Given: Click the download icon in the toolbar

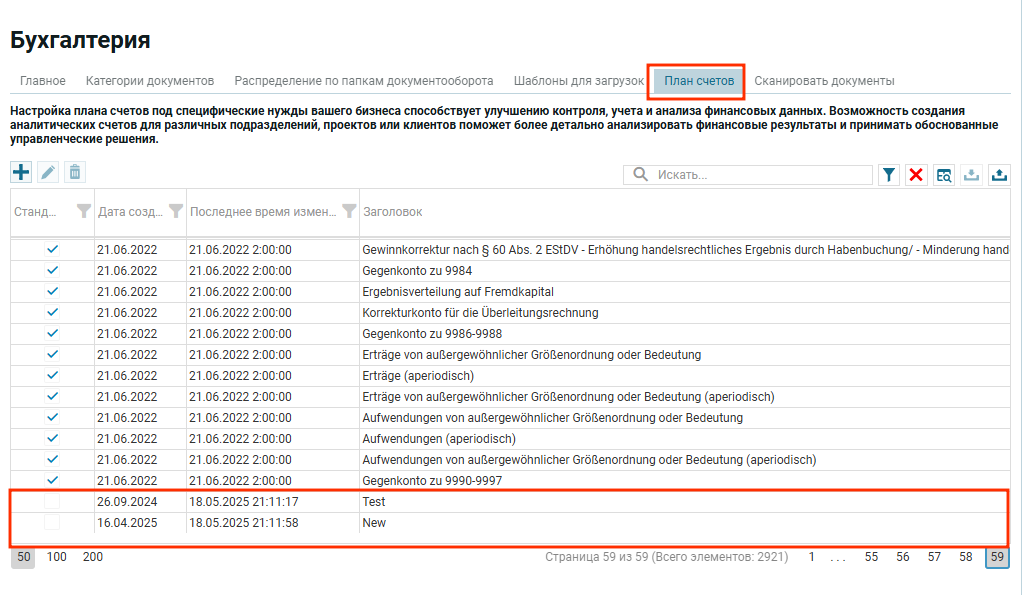Looking at the screenshot, I should [971, 175].
